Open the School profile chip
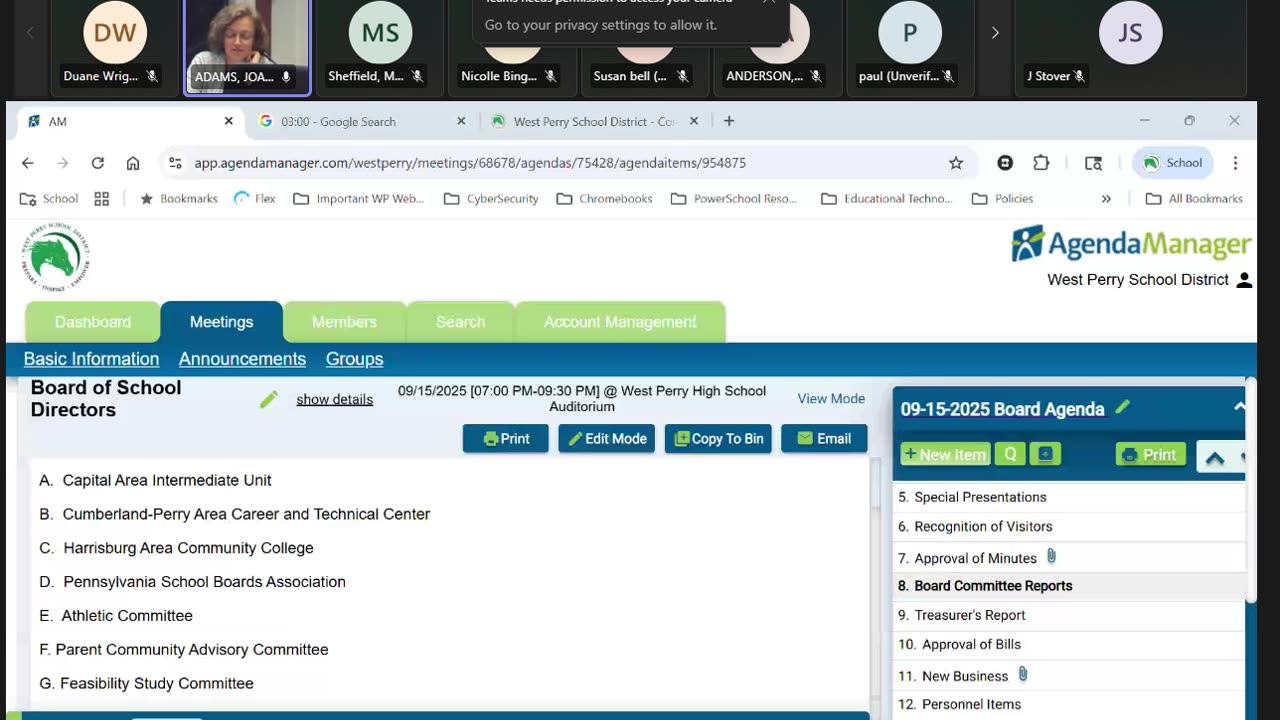 click(1172, 163)
